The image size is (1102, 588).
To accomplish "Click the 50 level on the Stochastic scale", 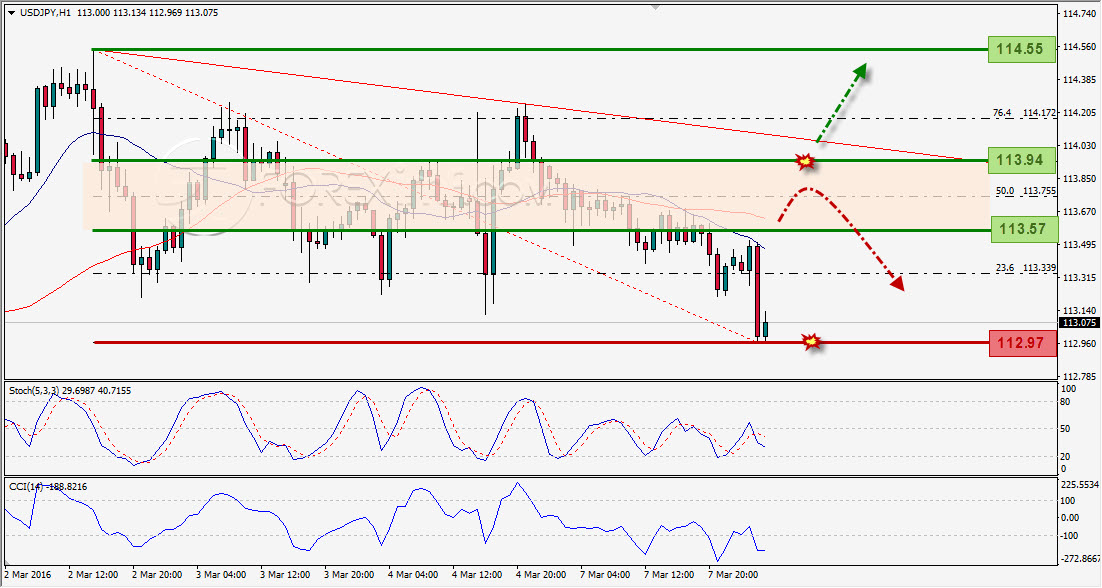I will [1065, 429].
